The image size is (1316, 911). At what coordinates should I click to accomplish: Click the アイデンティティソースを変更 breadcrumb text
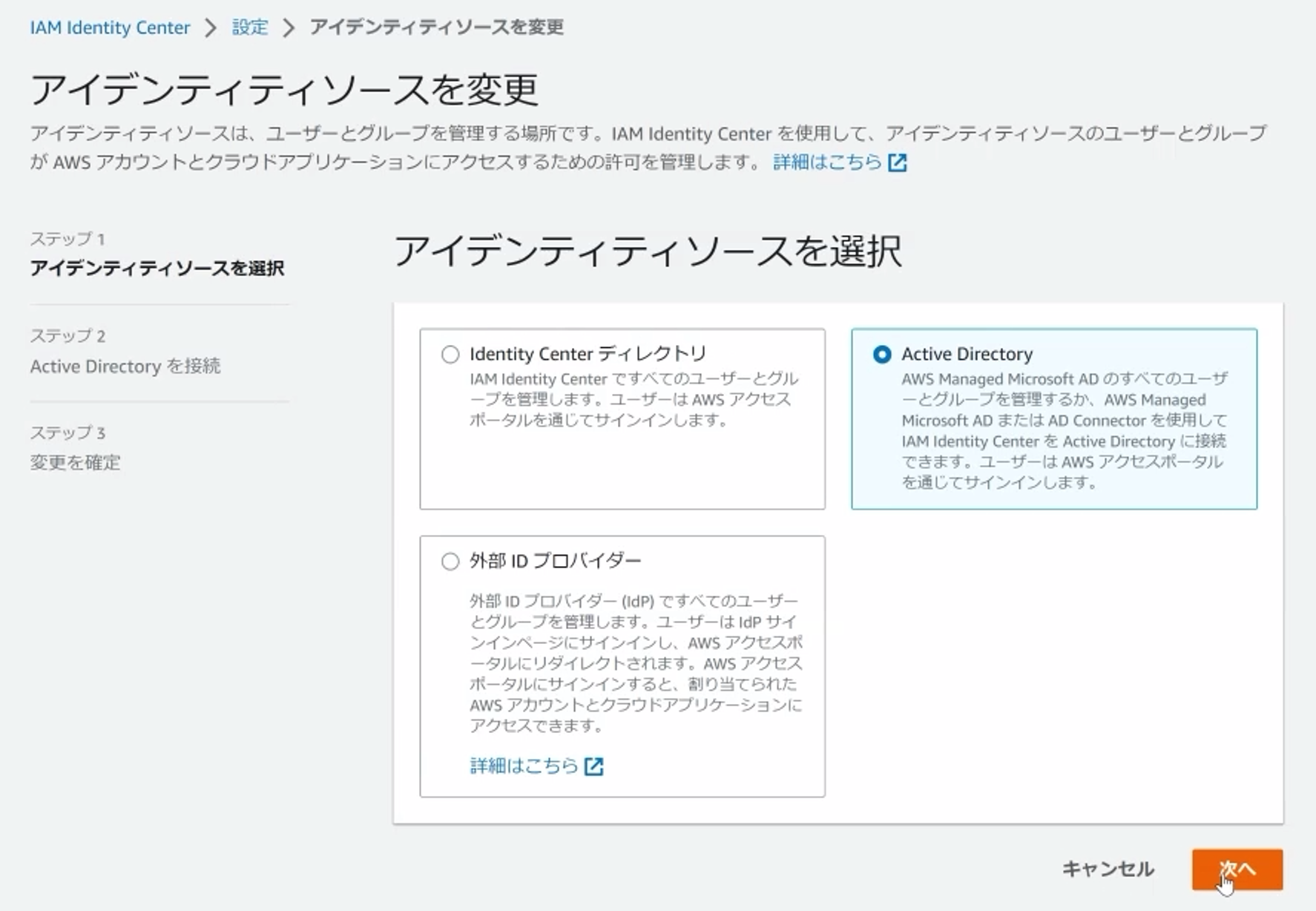[437, 27]
